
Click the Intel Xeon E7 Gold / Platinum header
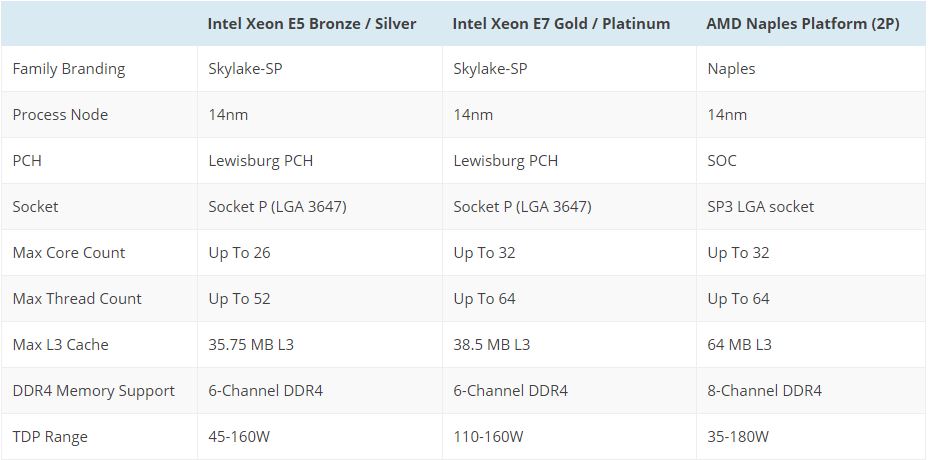pyautogui.click(x=561, y=23)
